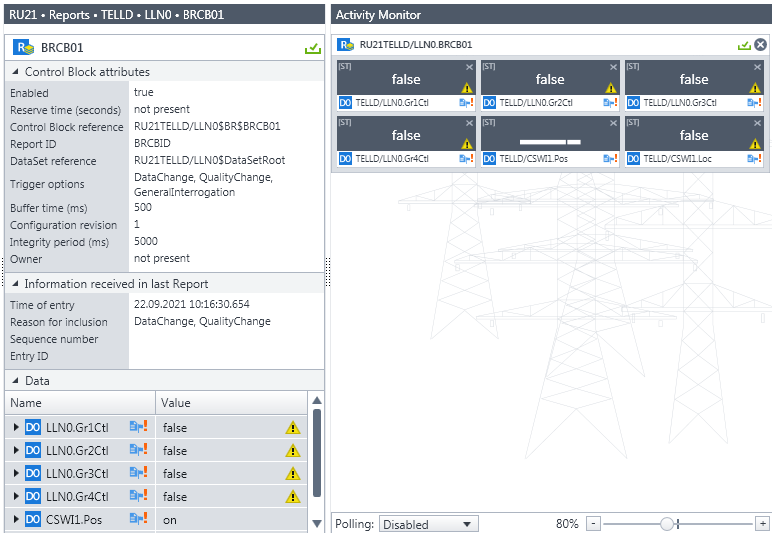Expand the LLN0.Gr1Ctl tree row

tap(16, 427)
